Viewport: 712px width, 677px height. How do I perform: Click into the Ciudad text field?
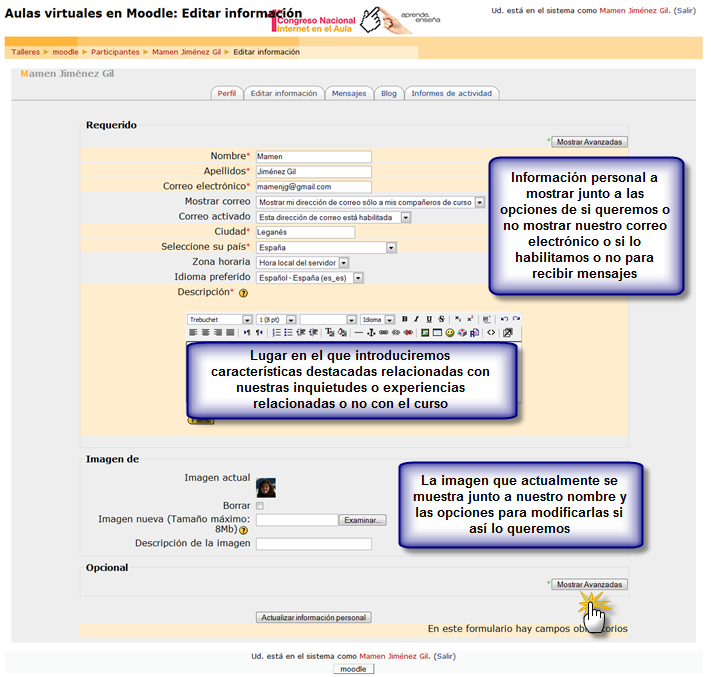305,232
